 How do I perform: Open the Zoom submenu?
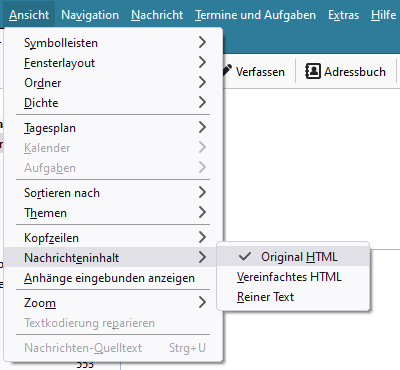(113, 303)
